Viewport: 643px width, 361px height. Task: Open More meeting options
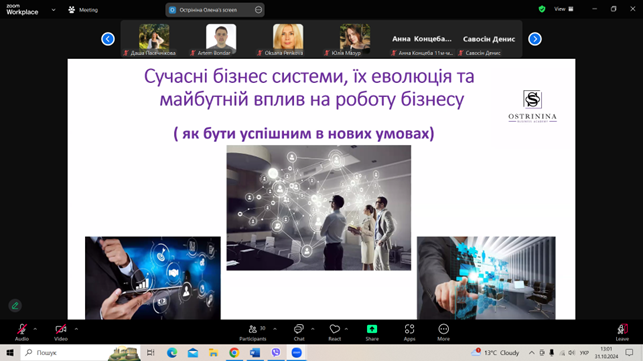[x=443, y=332]
